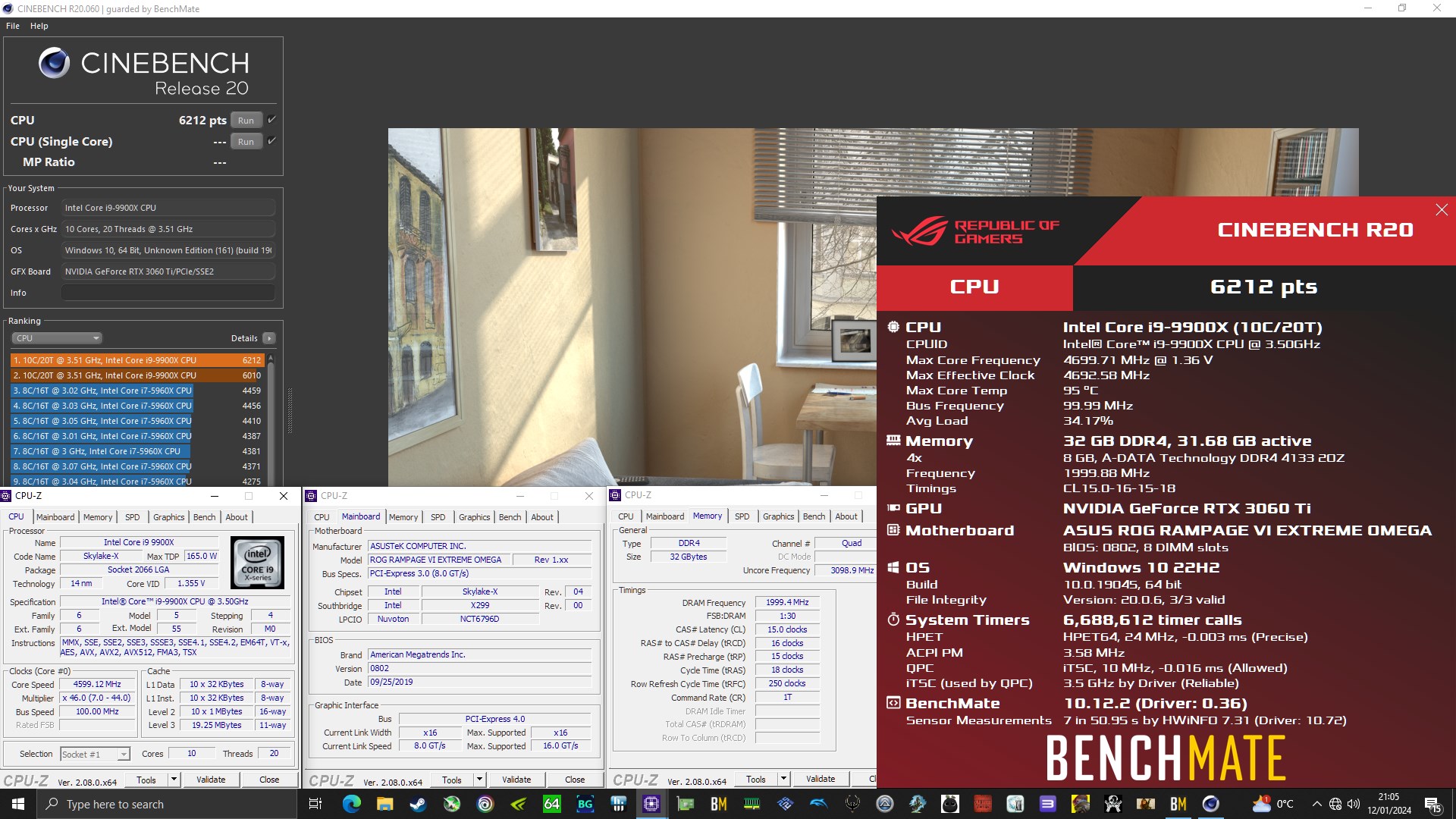Run the CPU Single Core test
1456x819 pixels.
(x=246, y=142)
